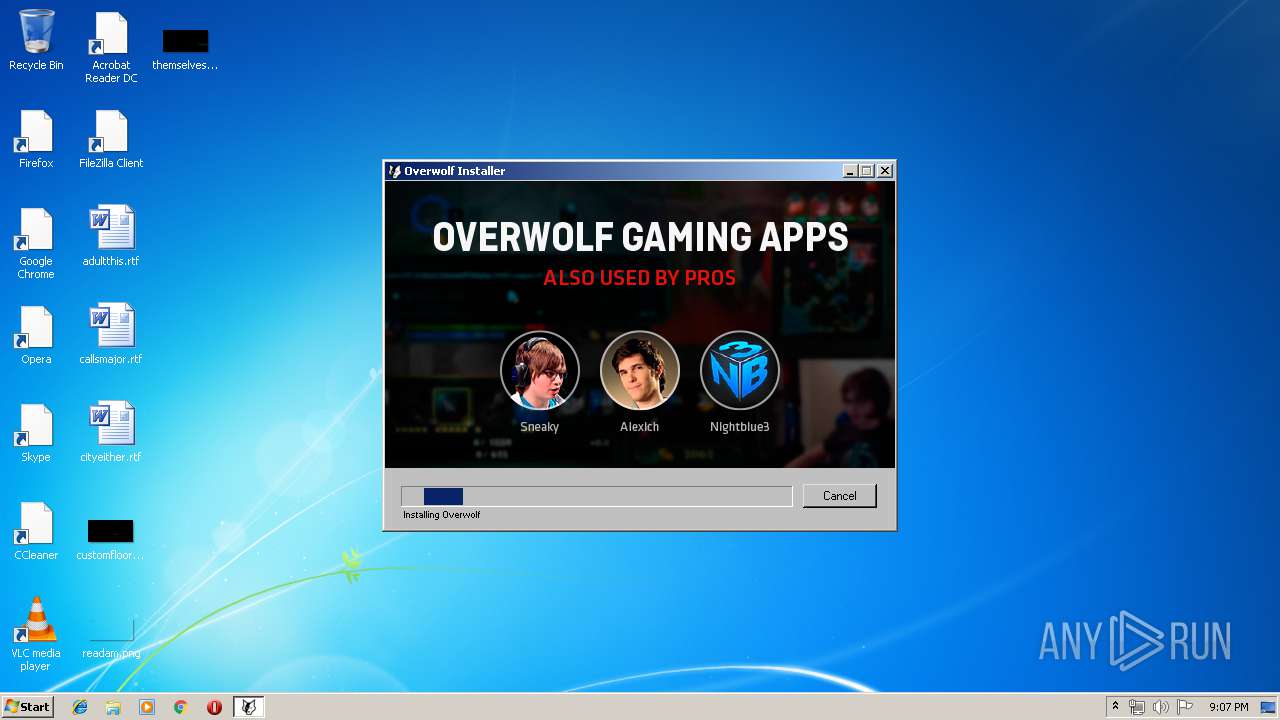
Task: Show hidden tray icons arrow
Action: click(x=1115, y=707)
